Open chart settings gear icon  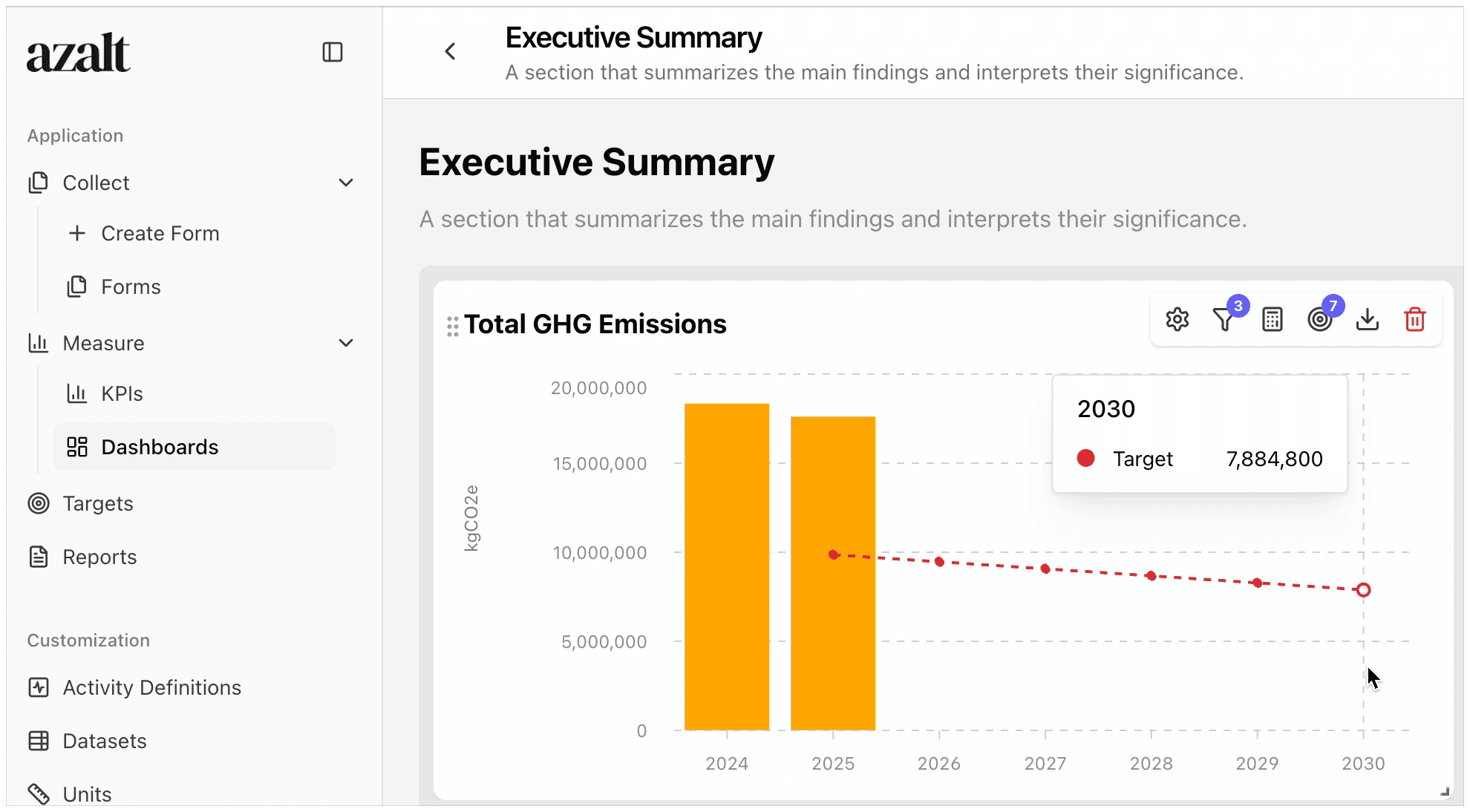1177,319
